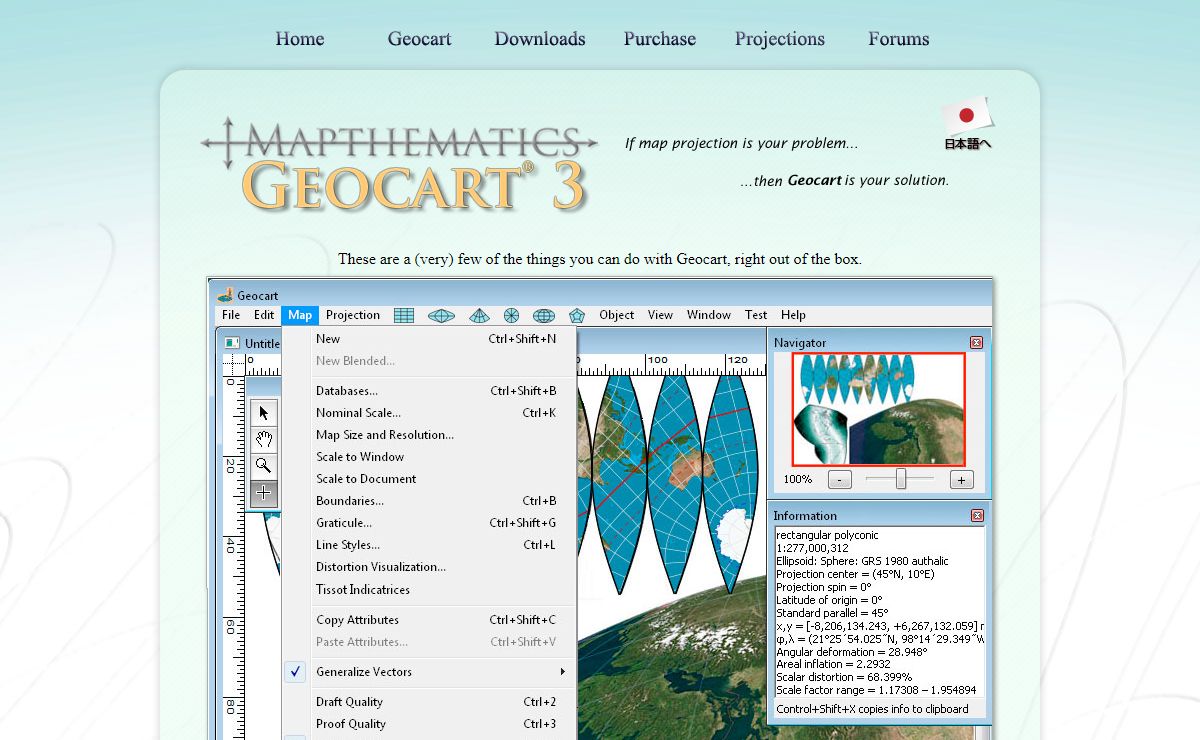This screenshot has width=1200, height=740.
Task: Choose Line Styles... menu entry
Action: point(430,545)
